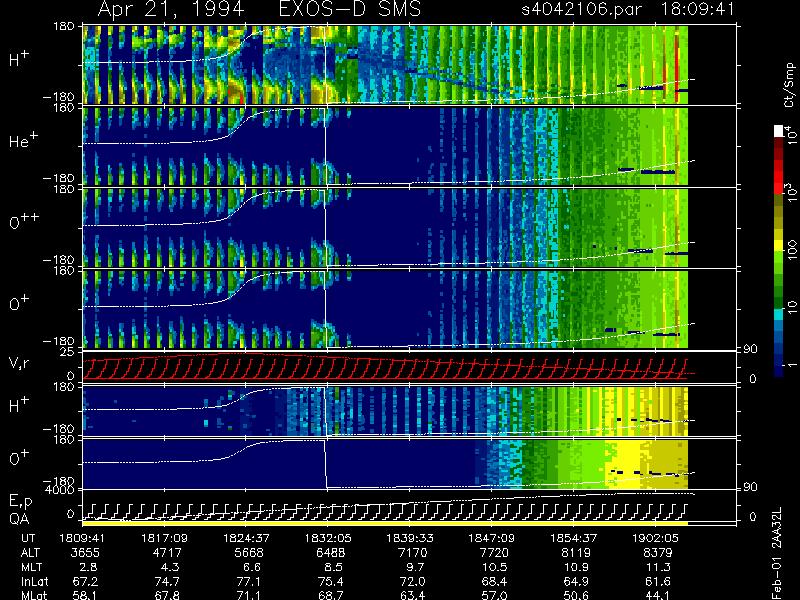Click the white top of the color scale

pyautogui.click(x=779, y=131)
